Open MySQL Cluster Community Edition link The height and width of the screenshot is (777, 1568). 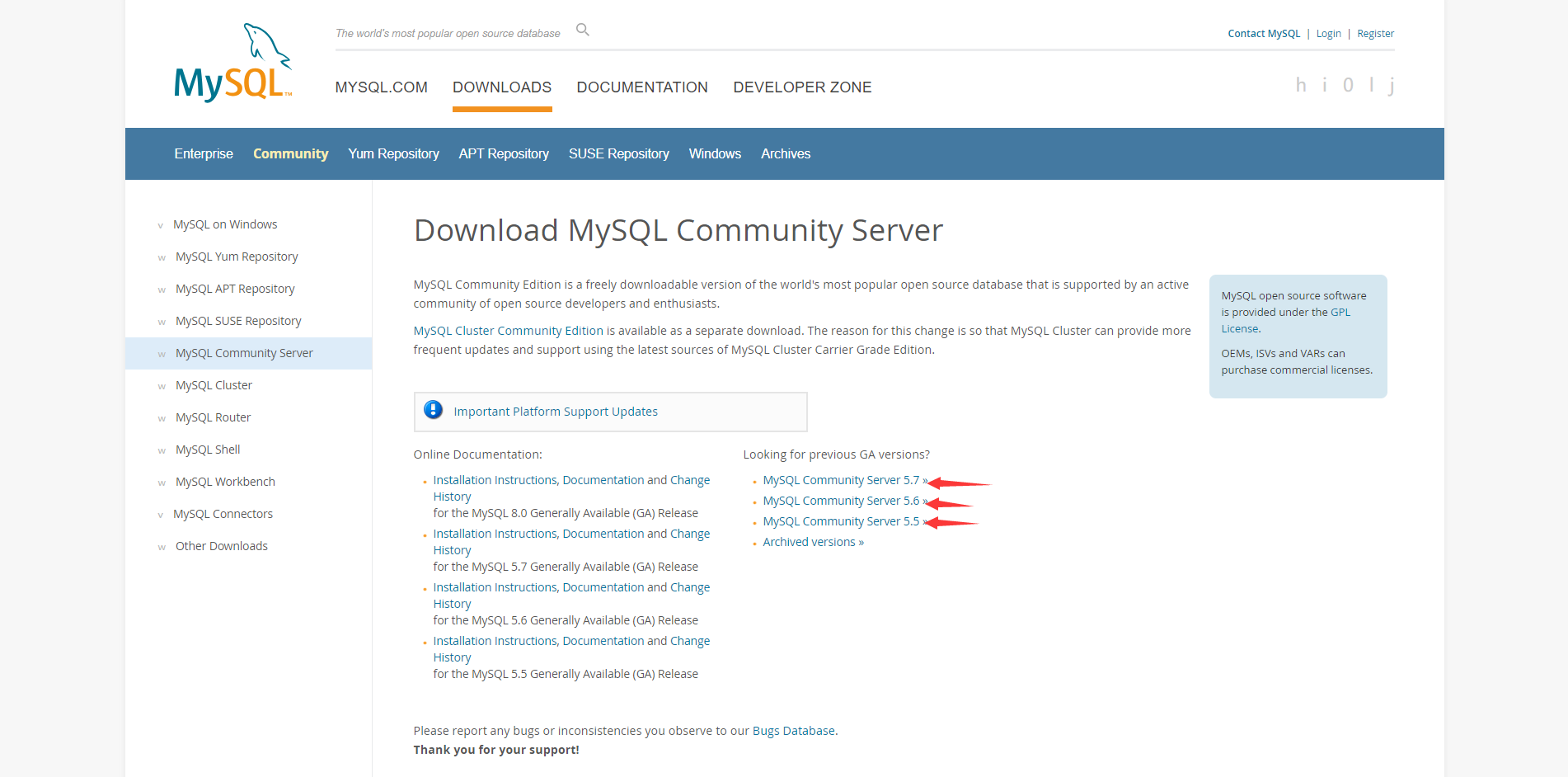pos(508,331)
